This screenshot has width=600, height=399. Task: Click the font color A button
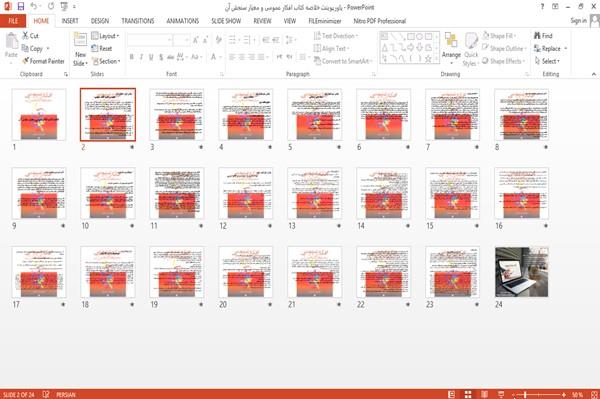point(213,57)
